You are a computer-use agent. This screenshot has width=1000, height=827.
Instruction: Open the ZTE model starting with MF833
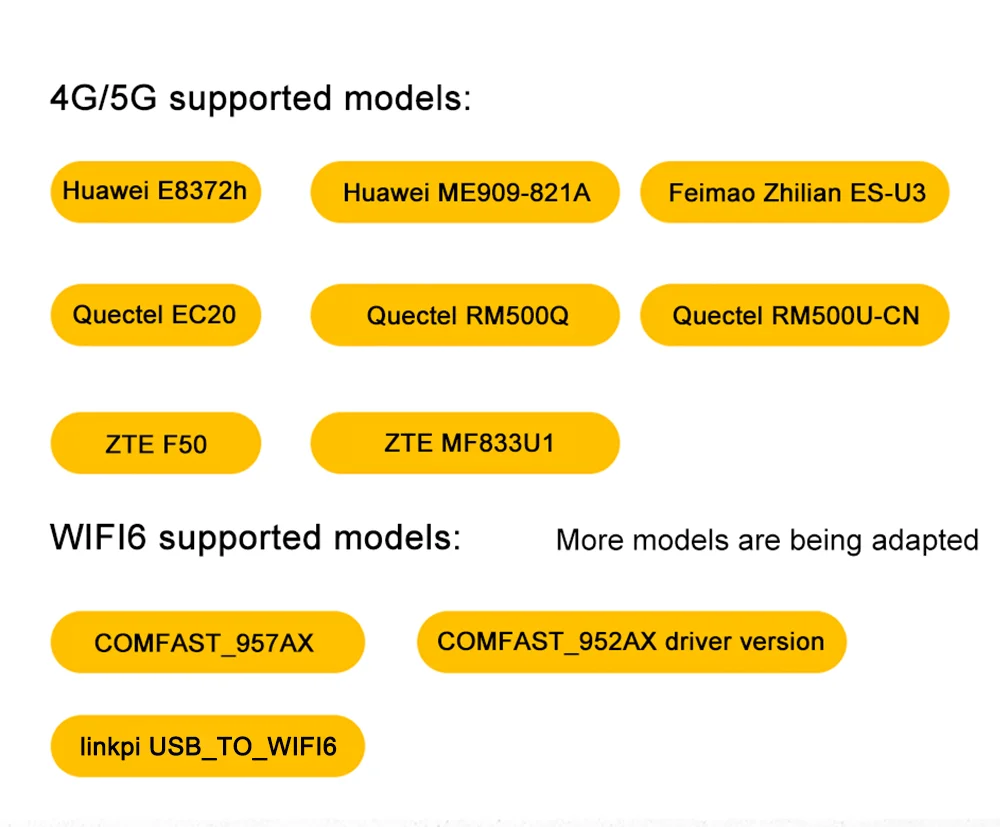coord(465,442)
